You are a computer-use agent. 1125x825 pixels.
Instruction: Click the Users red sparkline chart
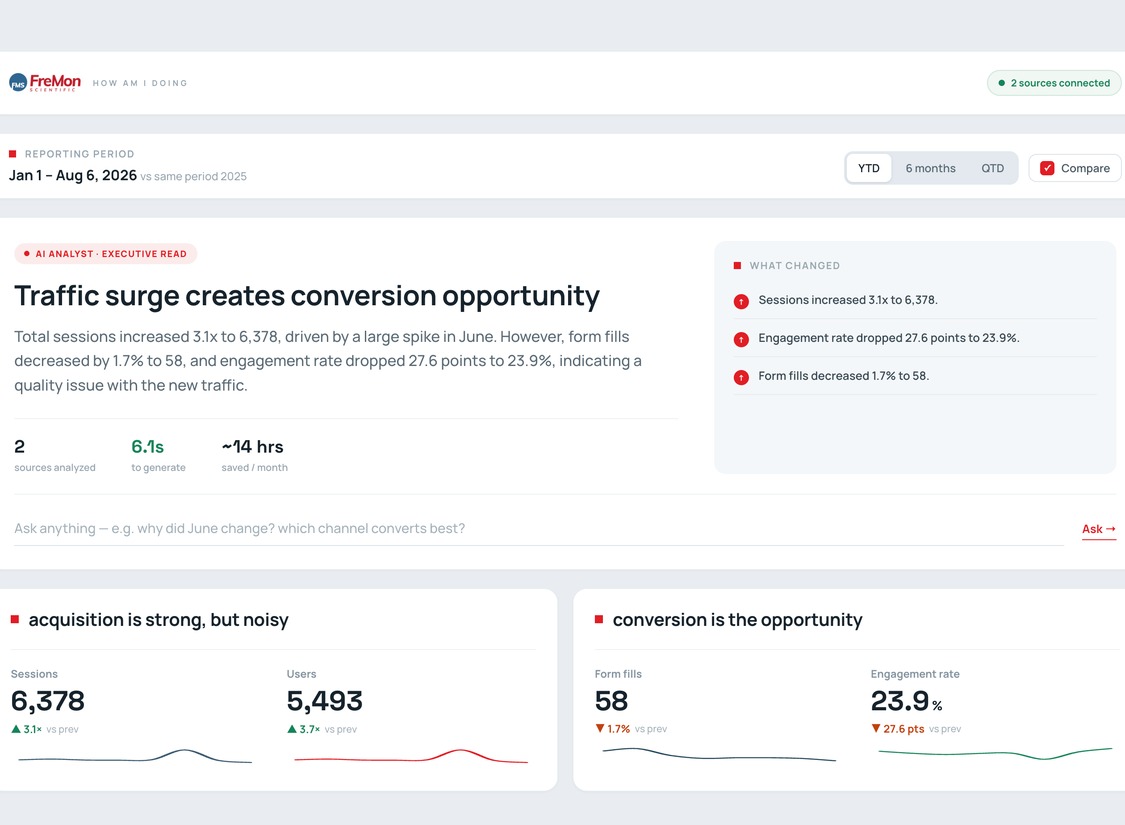411,756
